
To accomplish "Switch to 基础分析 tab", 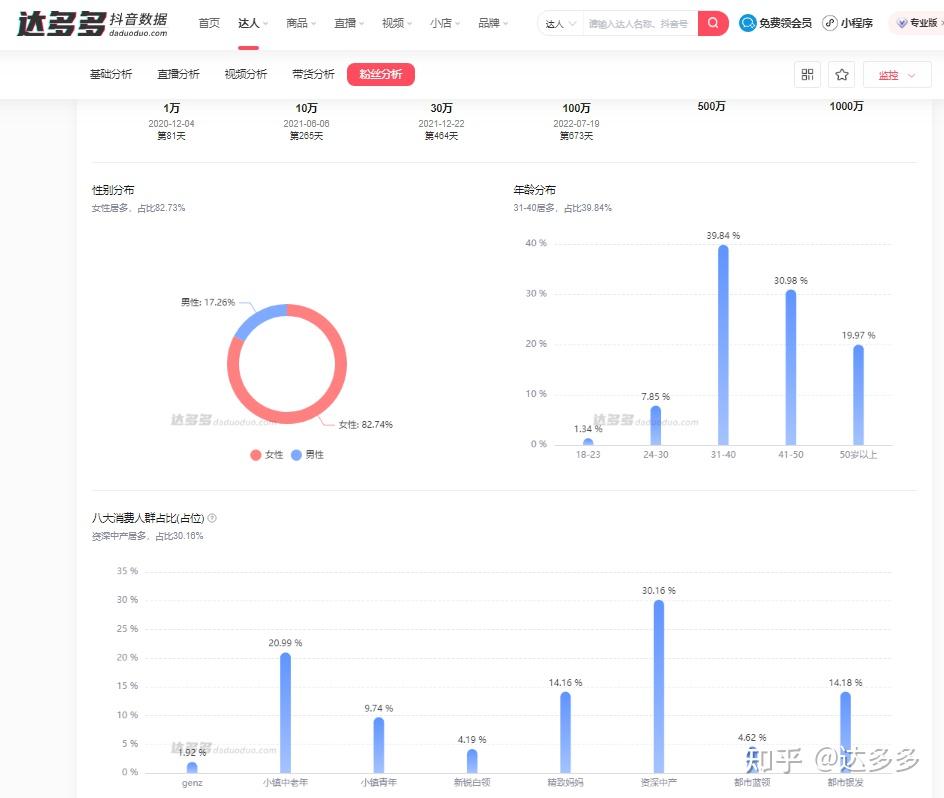I will click(111, 74).
